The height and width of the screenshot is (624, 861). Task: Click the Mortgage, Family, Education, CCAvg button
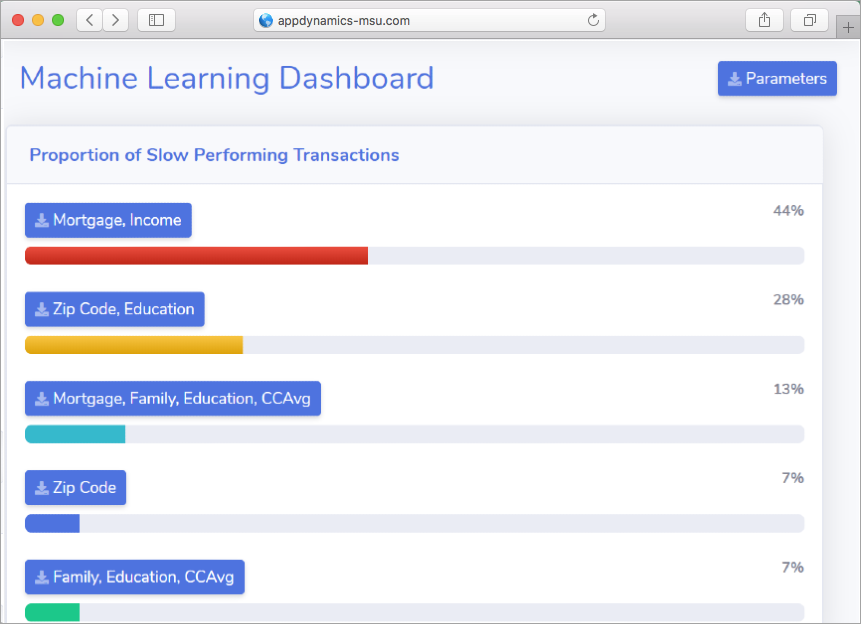coord(173,398)
